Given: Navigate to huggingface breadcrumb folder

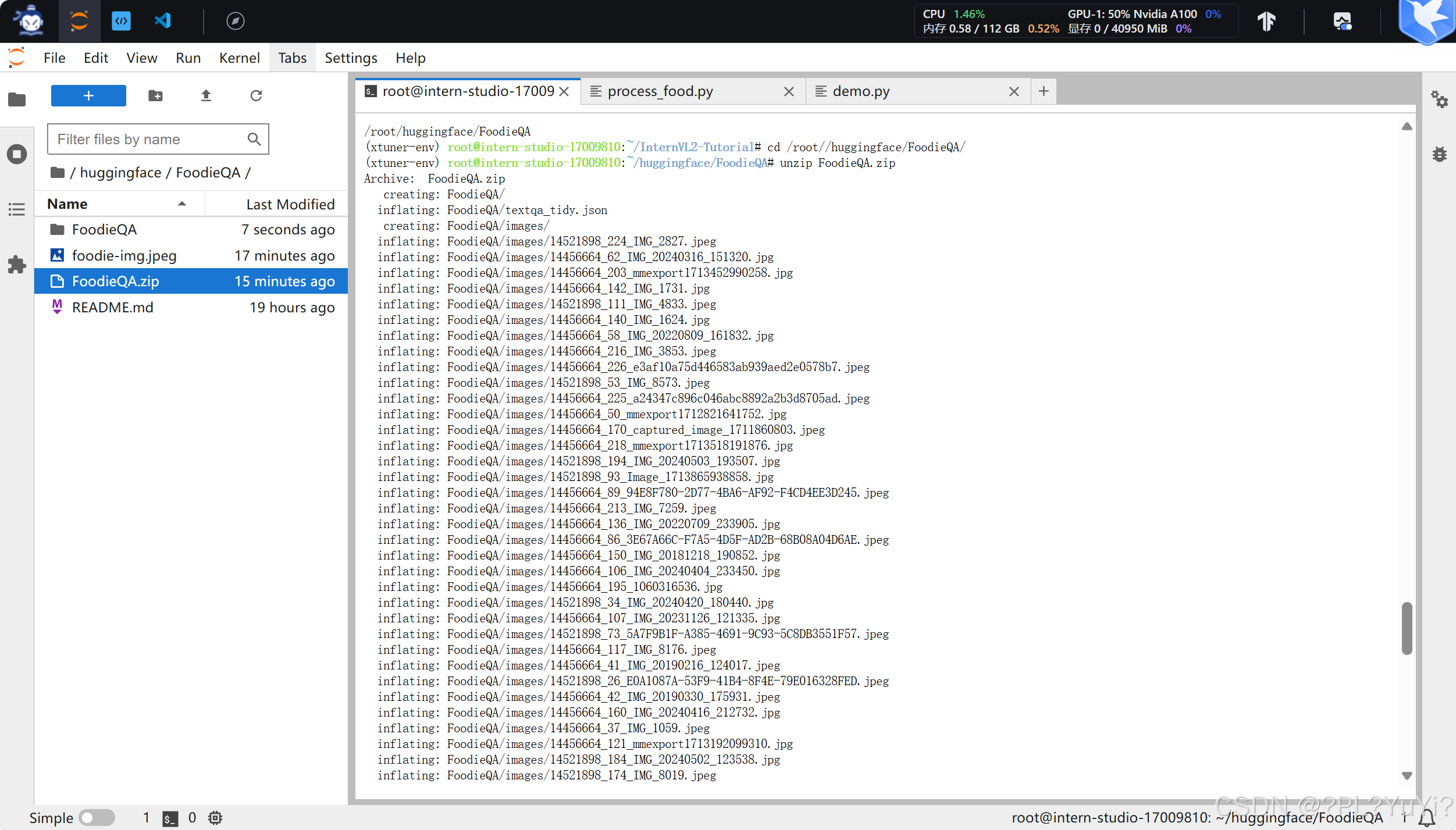Looking at the screenshot, I should coord(120,173).
